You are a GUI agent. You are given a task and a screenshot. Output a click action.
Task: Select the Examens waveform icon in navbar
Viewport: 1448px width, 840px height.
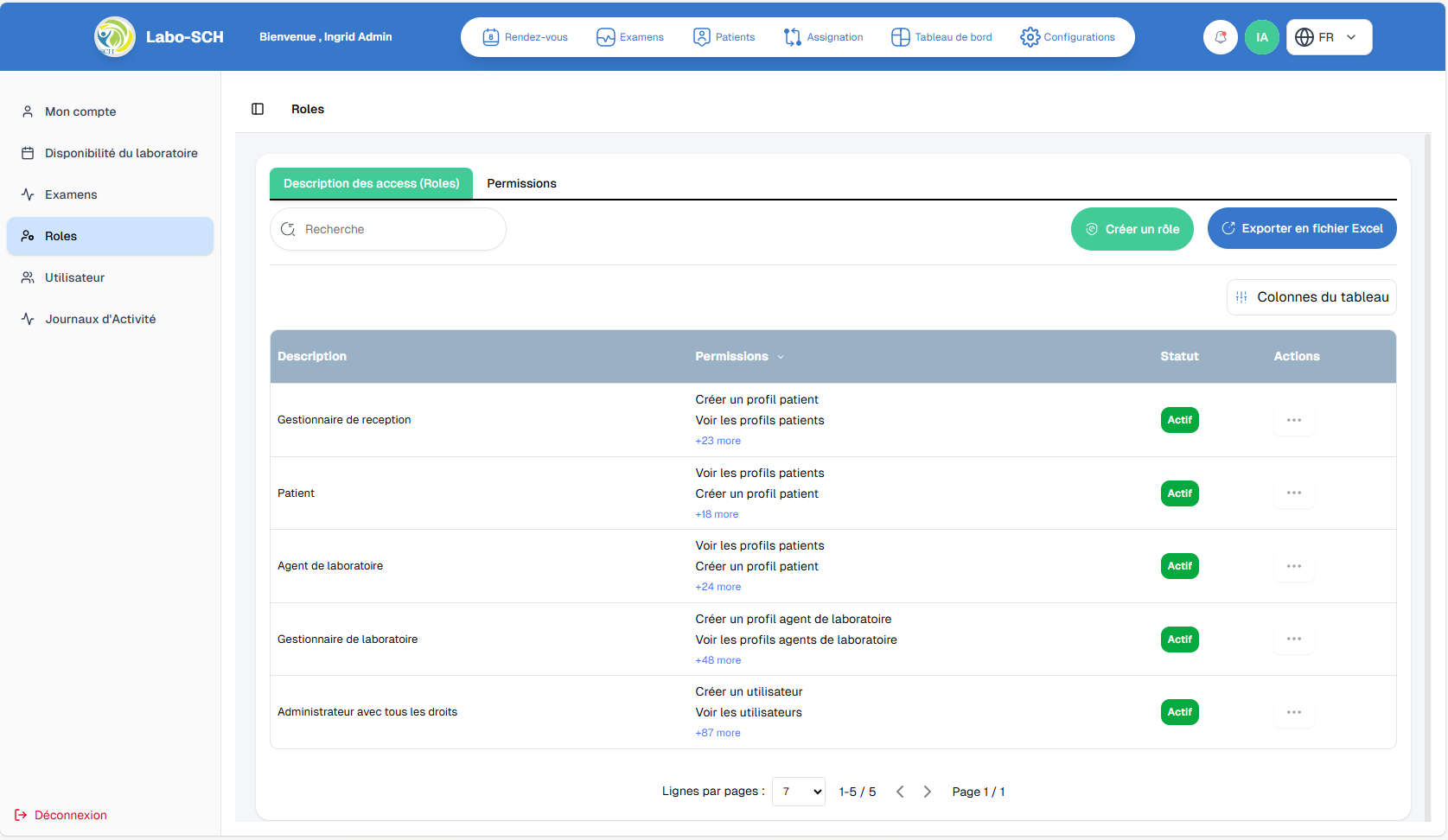pyautogui.click(x=604, y=36)
